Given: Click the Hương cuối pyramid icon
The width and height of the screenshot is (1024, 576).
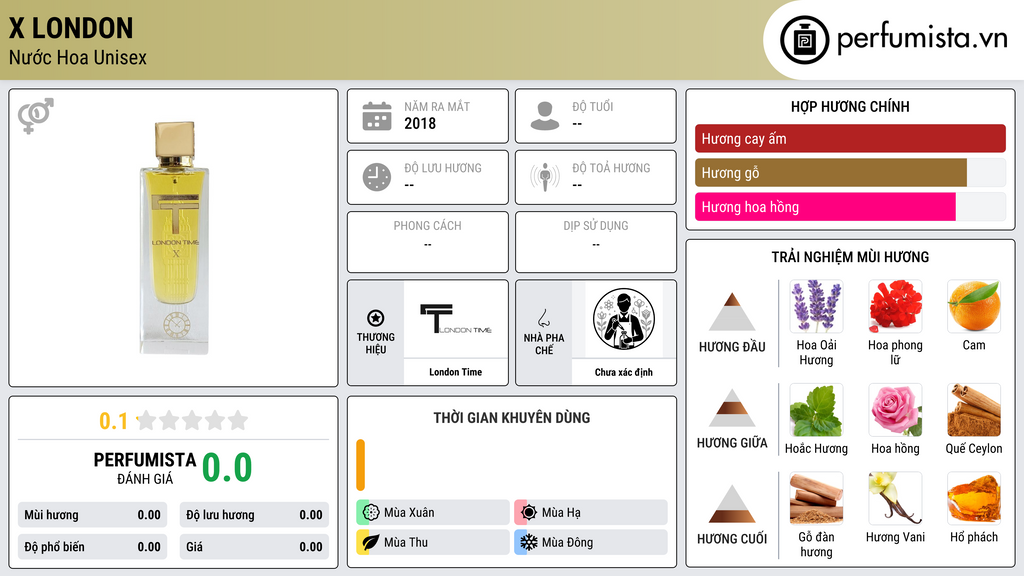Looking at the screenshot, I should point(731,504).
